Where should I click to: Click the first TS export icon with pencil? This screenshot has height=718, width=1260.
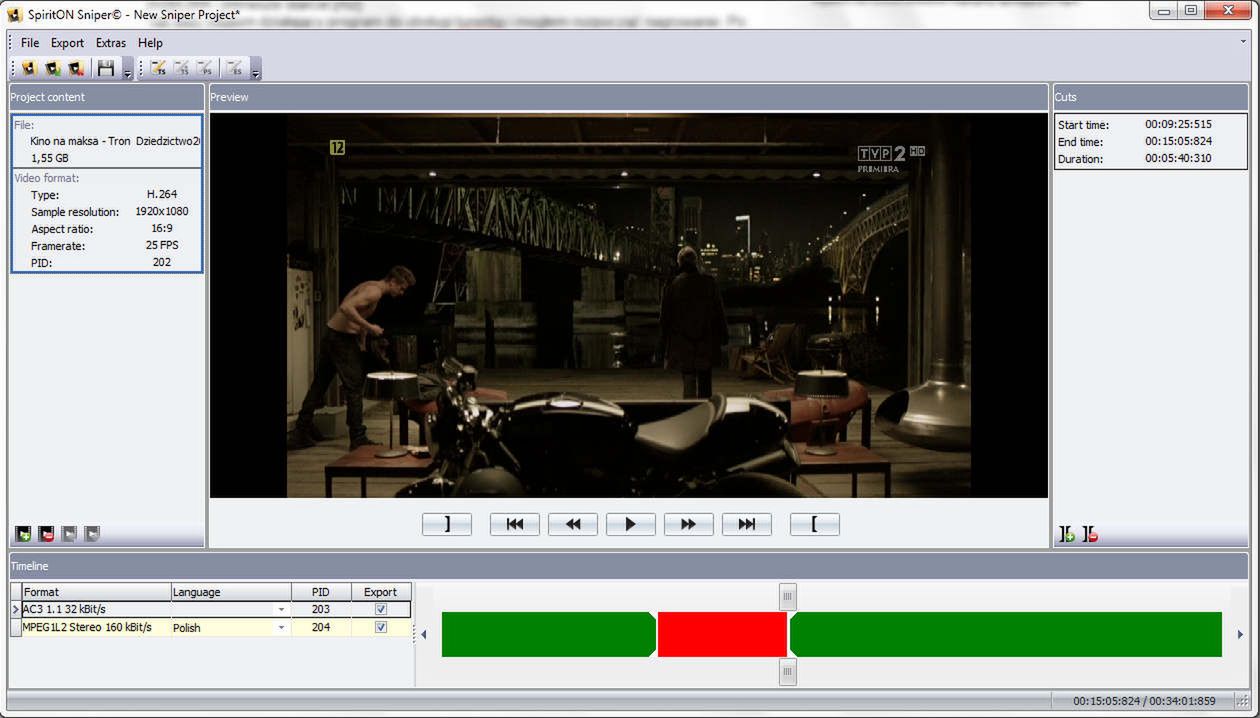[x=158, y=68]
